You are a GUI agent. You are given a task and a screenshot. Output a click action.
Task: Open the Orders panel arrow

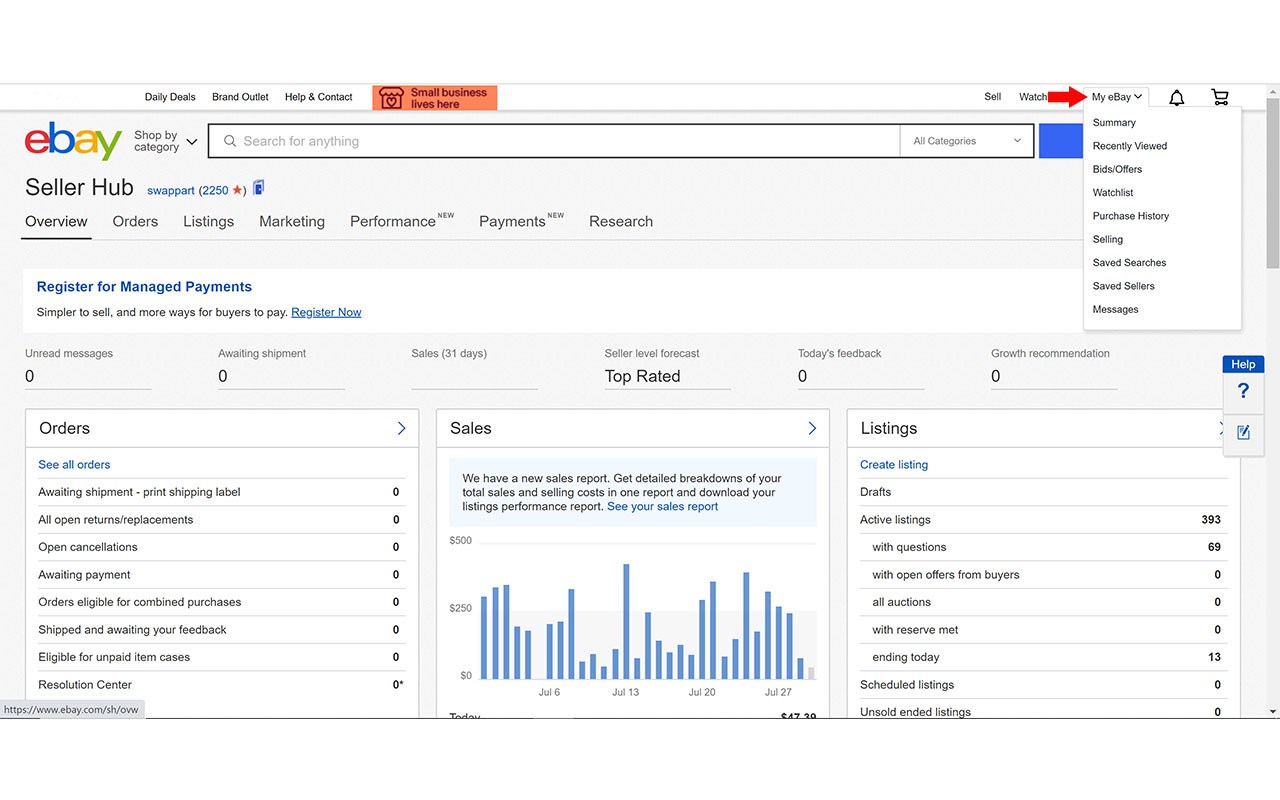pos(402,428)
